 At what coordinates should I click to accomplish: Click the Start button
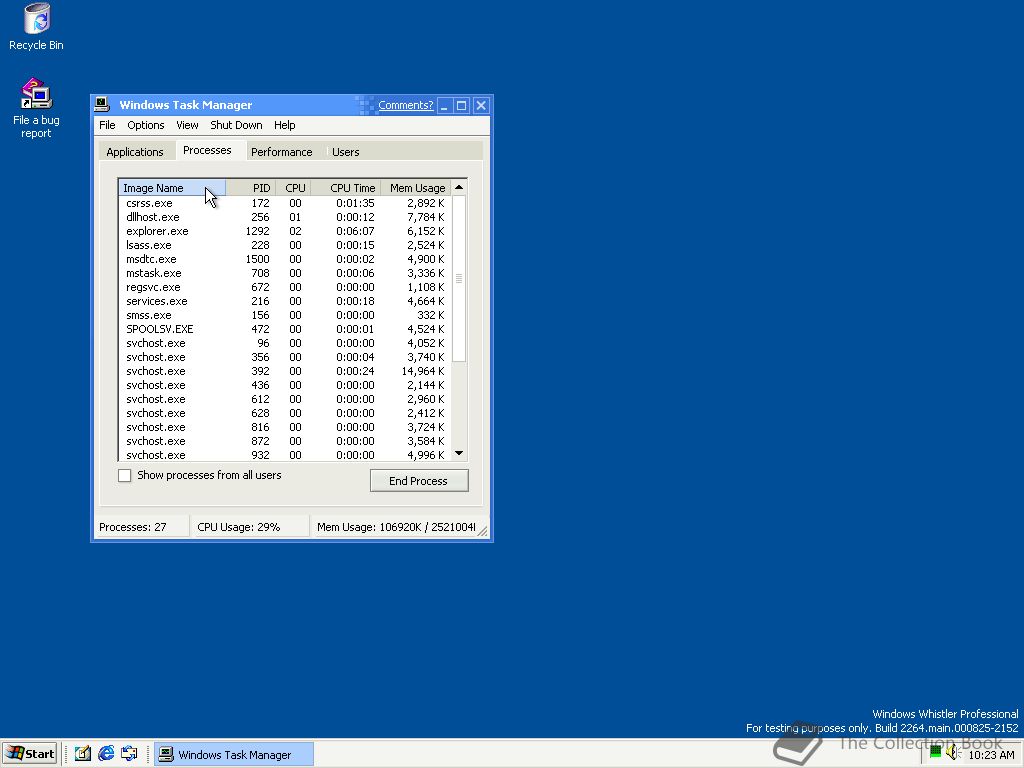pos(30,754)
